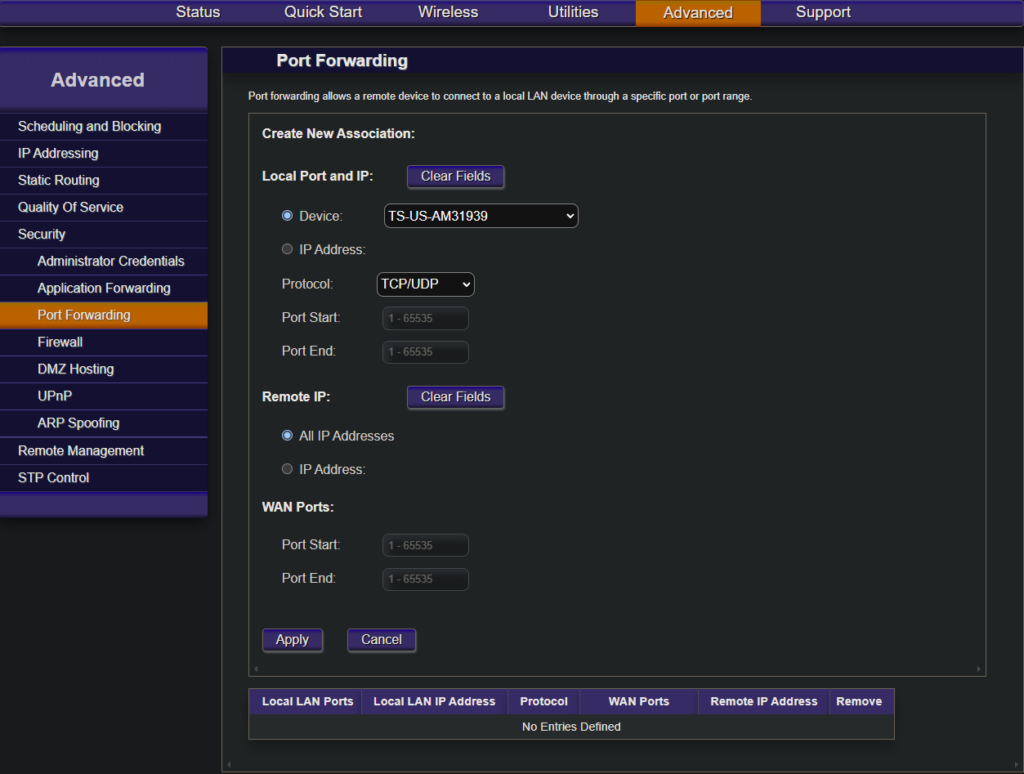Viewport: 1024px width, 774px height.
Task: Open the Utilities tab
Action: (573, 13)
